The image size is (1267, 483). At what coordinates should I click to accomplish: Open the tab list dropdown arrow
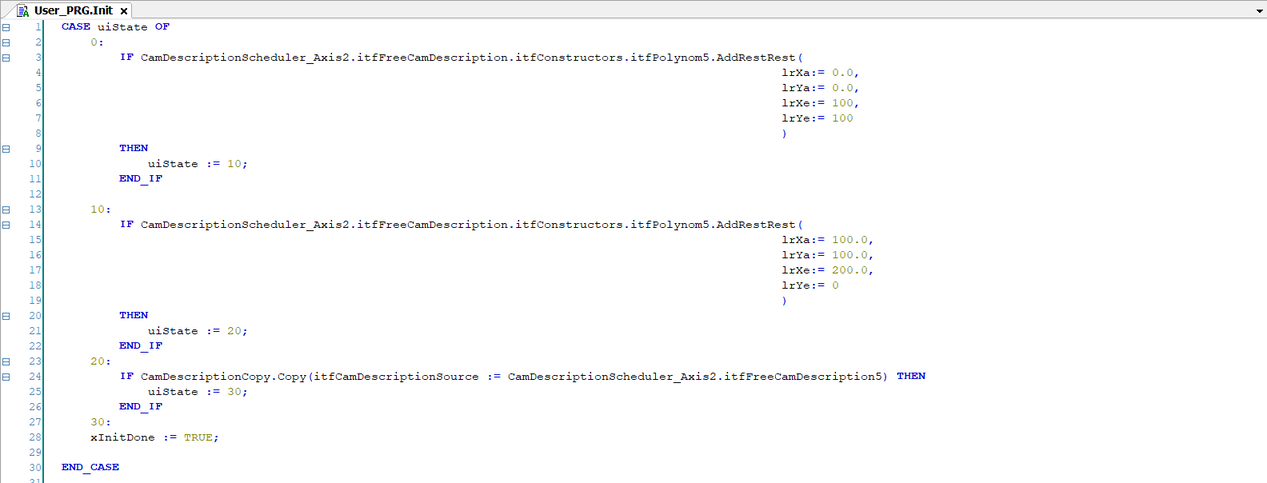click(1258, 10)
